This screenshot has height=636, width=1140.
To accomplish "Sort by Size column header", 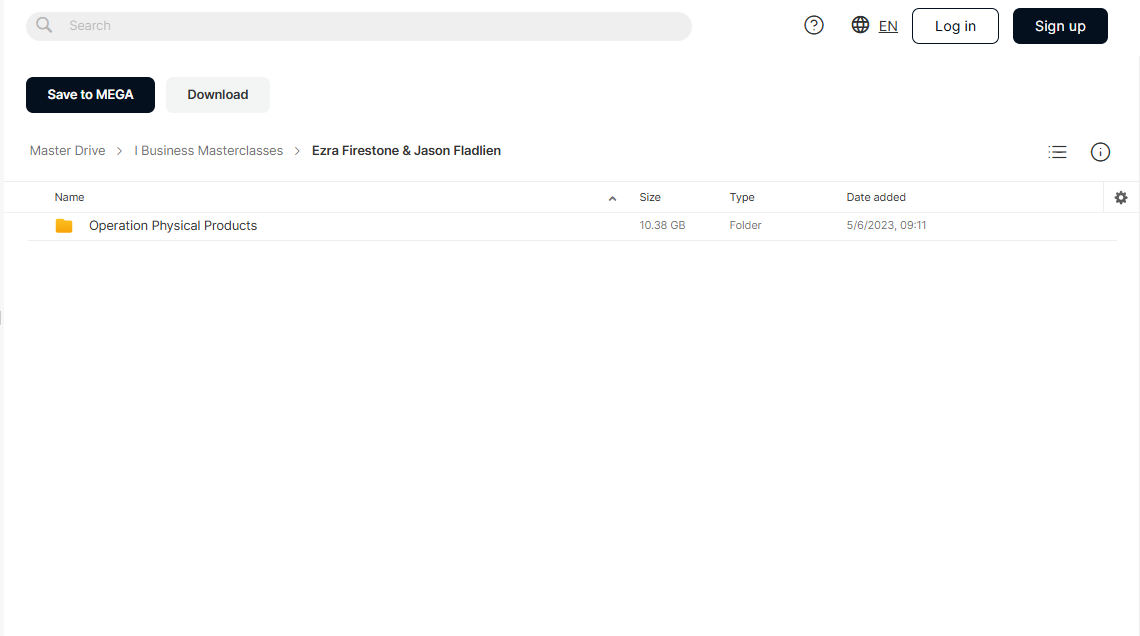I will (x=650, y=197).
